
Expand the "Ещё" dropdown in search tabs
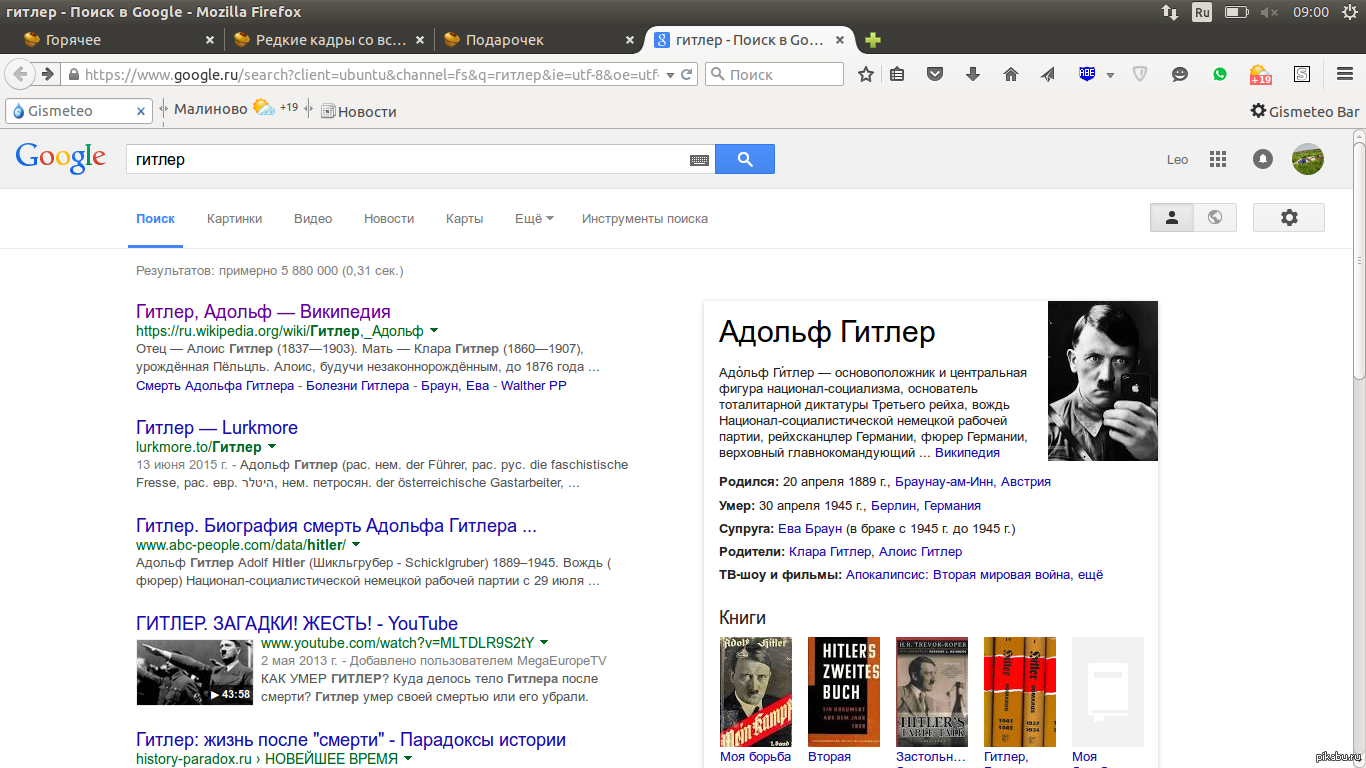pyautogui.click(x=534, y=219)
